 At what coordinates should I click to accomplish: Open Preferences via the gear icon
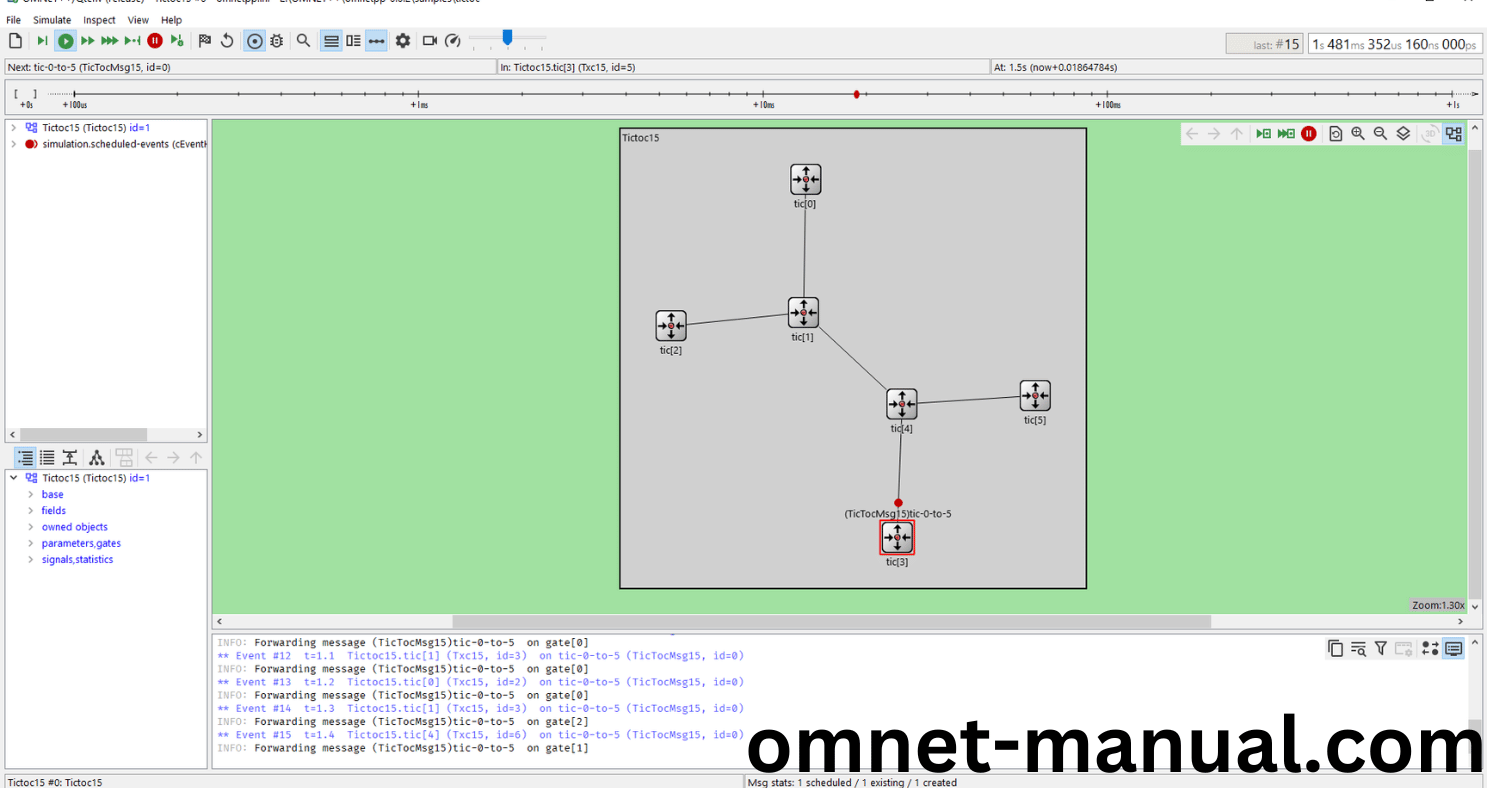point(403,41)
